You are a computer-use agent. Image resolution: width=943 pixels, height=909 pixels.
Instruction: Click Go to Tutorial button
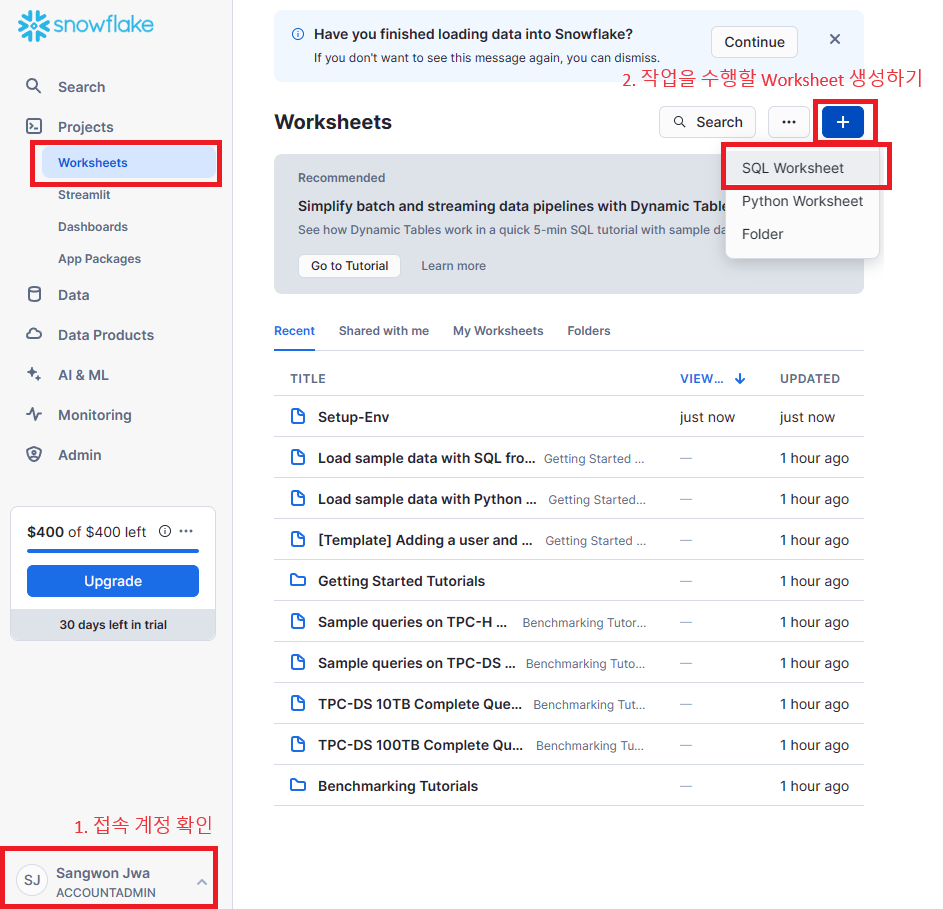[349, 266]
